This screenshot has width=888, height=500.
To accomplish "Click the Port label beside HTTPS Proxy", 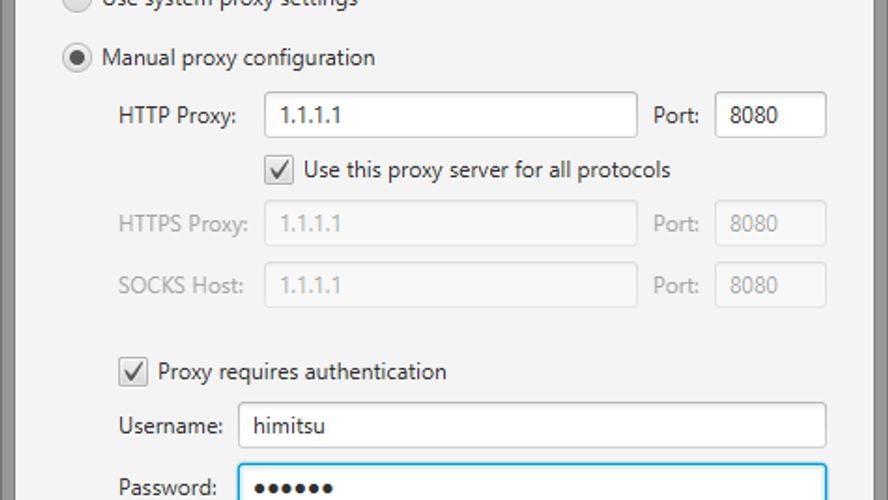I will click(676, 224).
